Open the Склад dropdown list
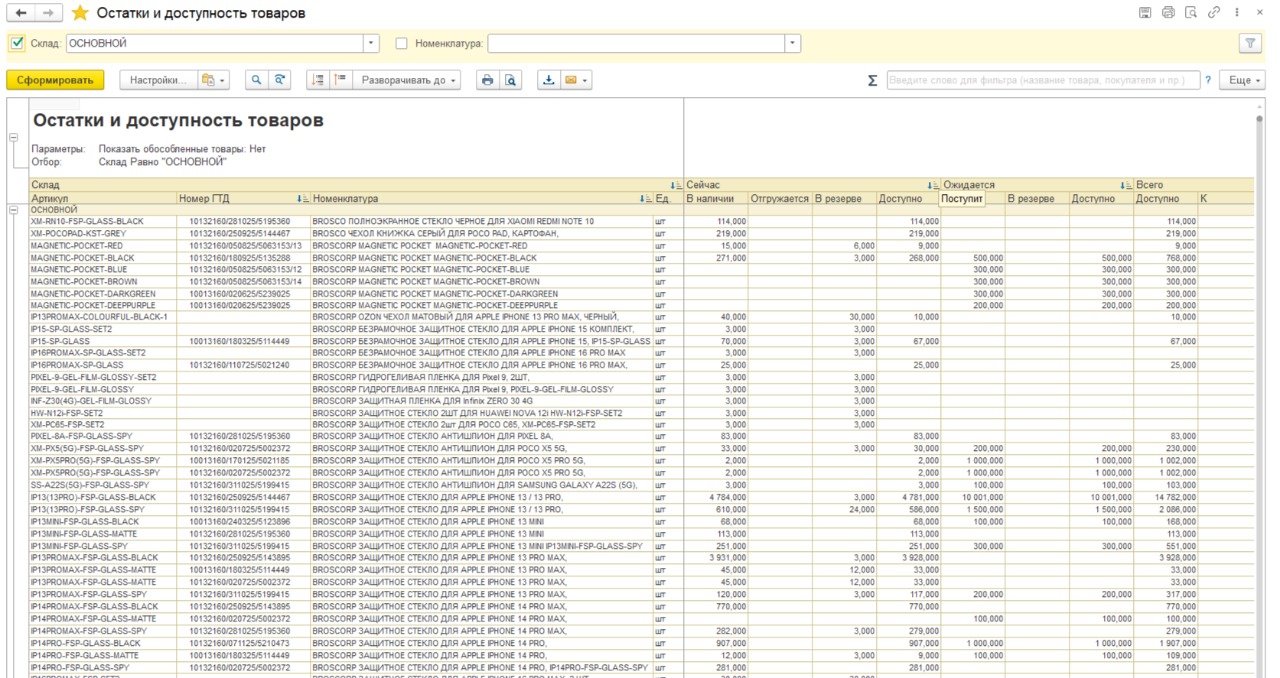The height and width of the screenshot is (678, 1280). [x=372, y=43]
